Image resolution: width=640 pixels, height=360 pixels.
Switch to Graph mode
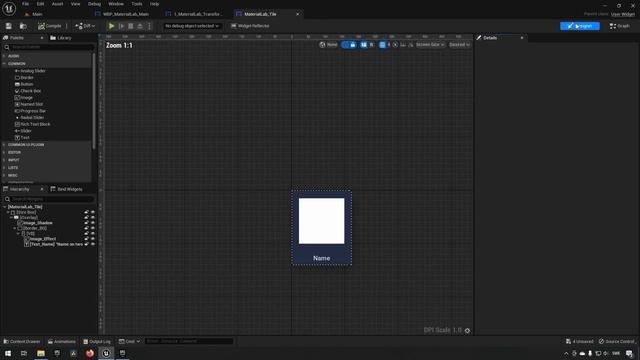[x=620, y=26]
